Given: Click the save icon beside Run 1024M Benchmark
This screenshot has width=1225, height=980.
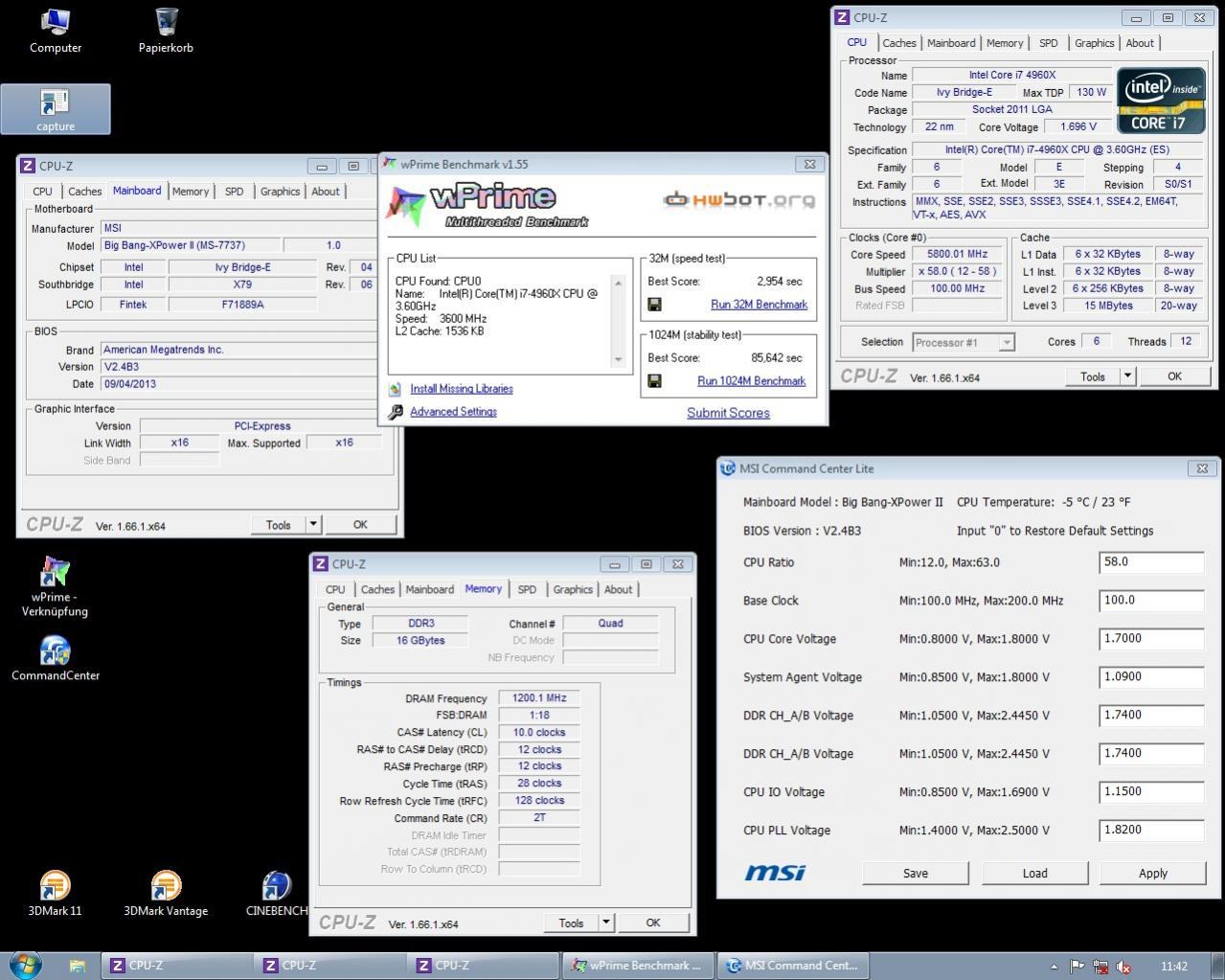Looking at the screenshot, I should click(x=654, y=381).
